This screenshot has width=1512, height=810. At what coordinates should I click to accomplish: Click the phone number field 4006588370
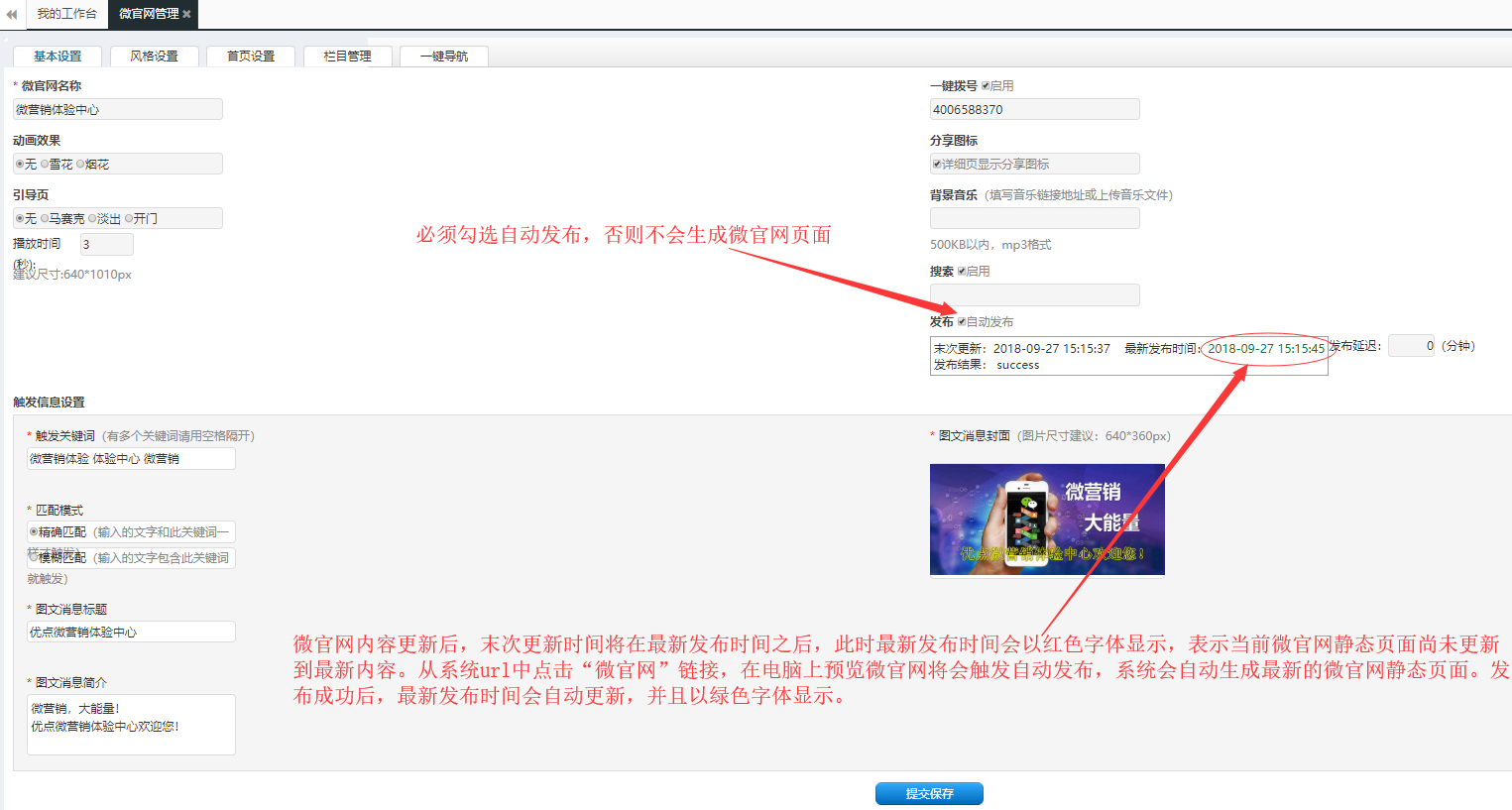pyautogui.click(x=1035, y=109)
